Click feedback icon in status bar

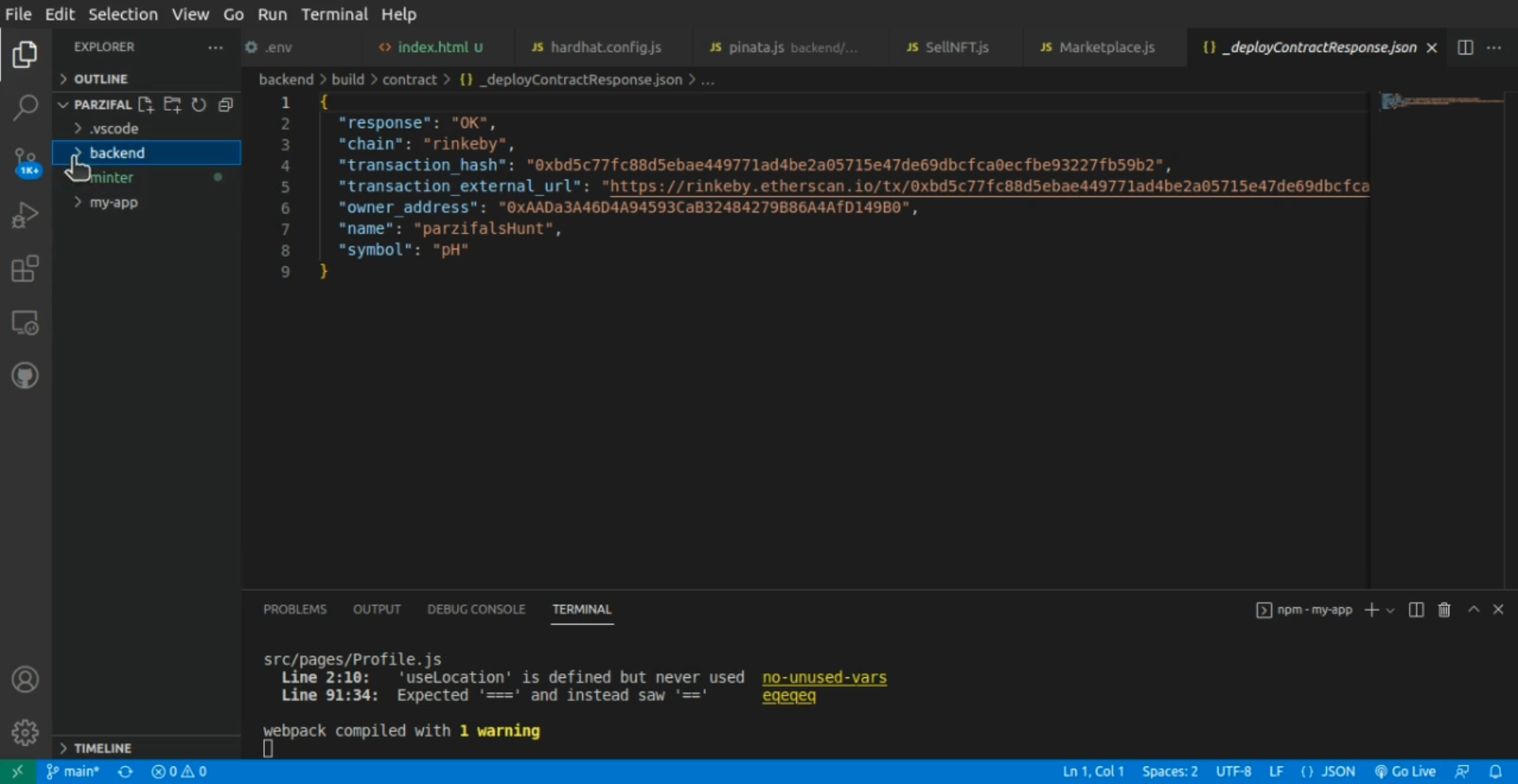(1462, 771)
